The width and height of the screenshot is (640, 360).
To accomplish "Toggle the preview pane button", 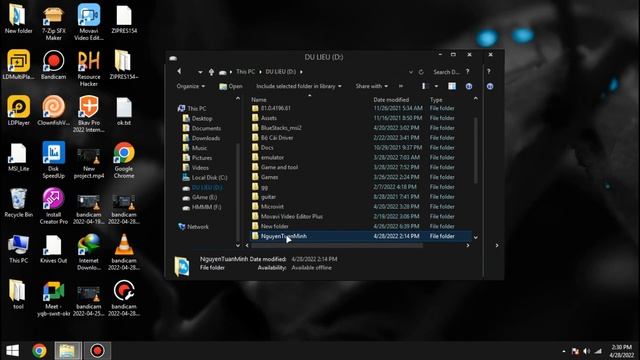I will pyautogui.click(x=452, y=86).
